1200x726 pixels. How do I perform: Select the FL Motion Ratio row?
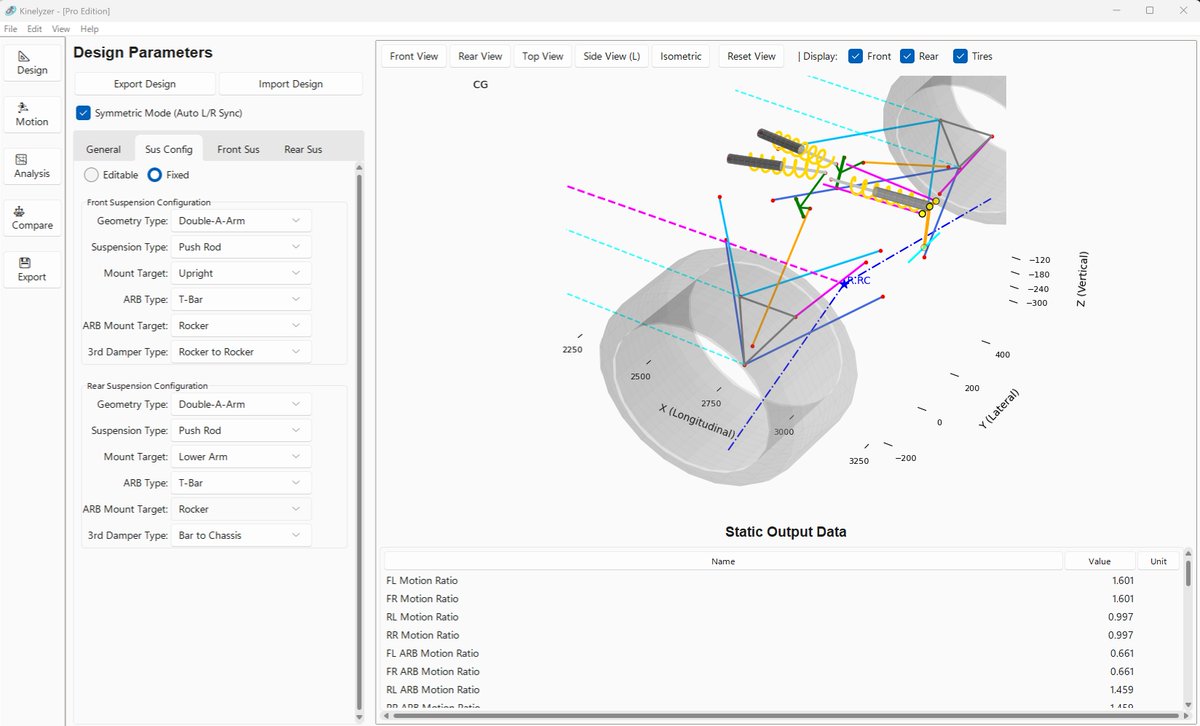pyautogui.click(x=780, y=580)
